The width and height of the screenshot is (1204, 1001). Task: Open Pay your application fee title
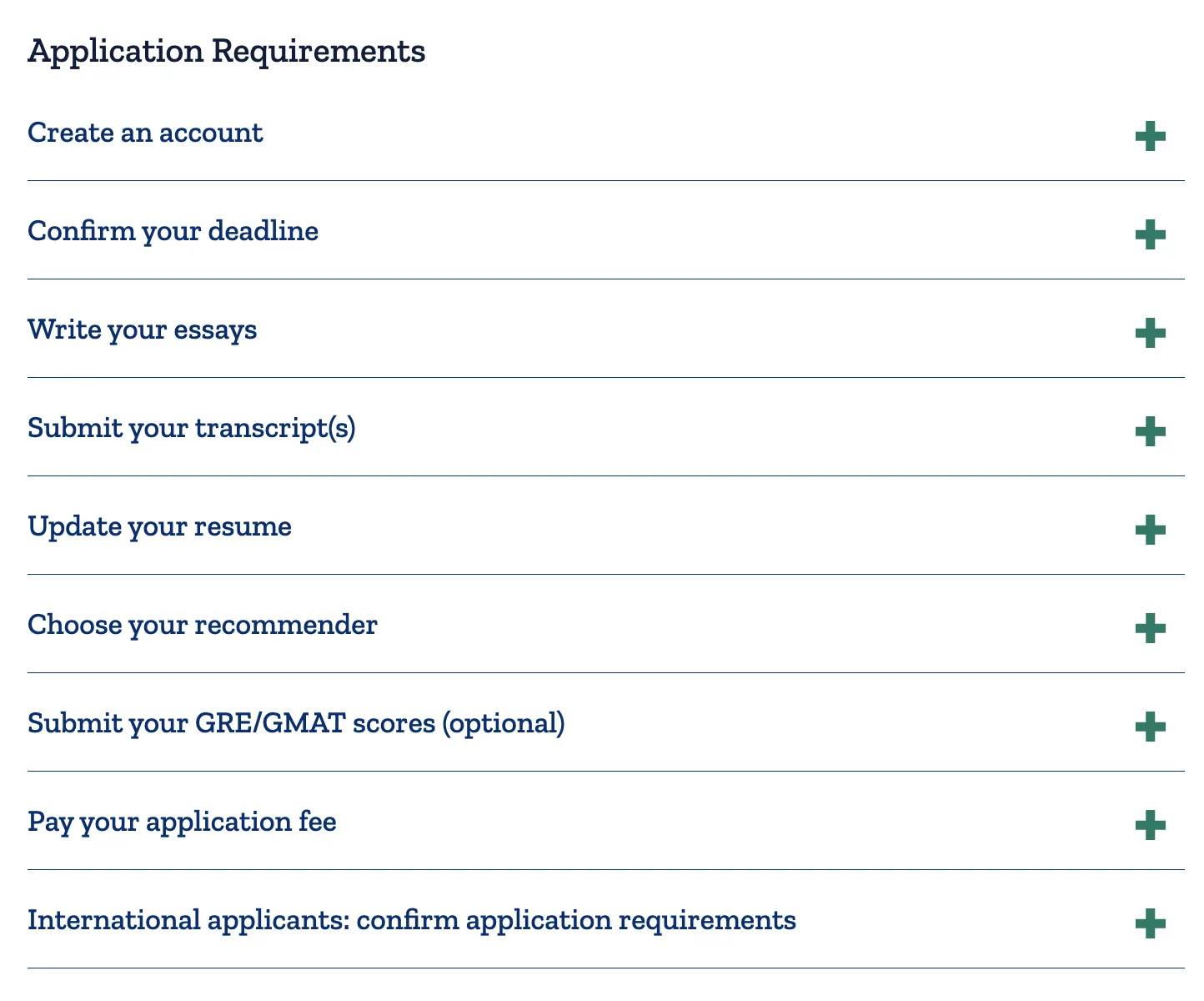point(182,822)
